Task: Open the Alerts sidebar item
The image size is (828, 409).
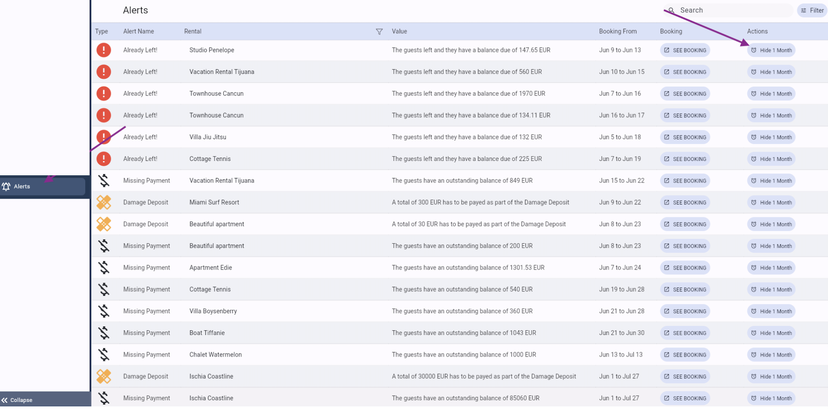Action: pos(43,186)
